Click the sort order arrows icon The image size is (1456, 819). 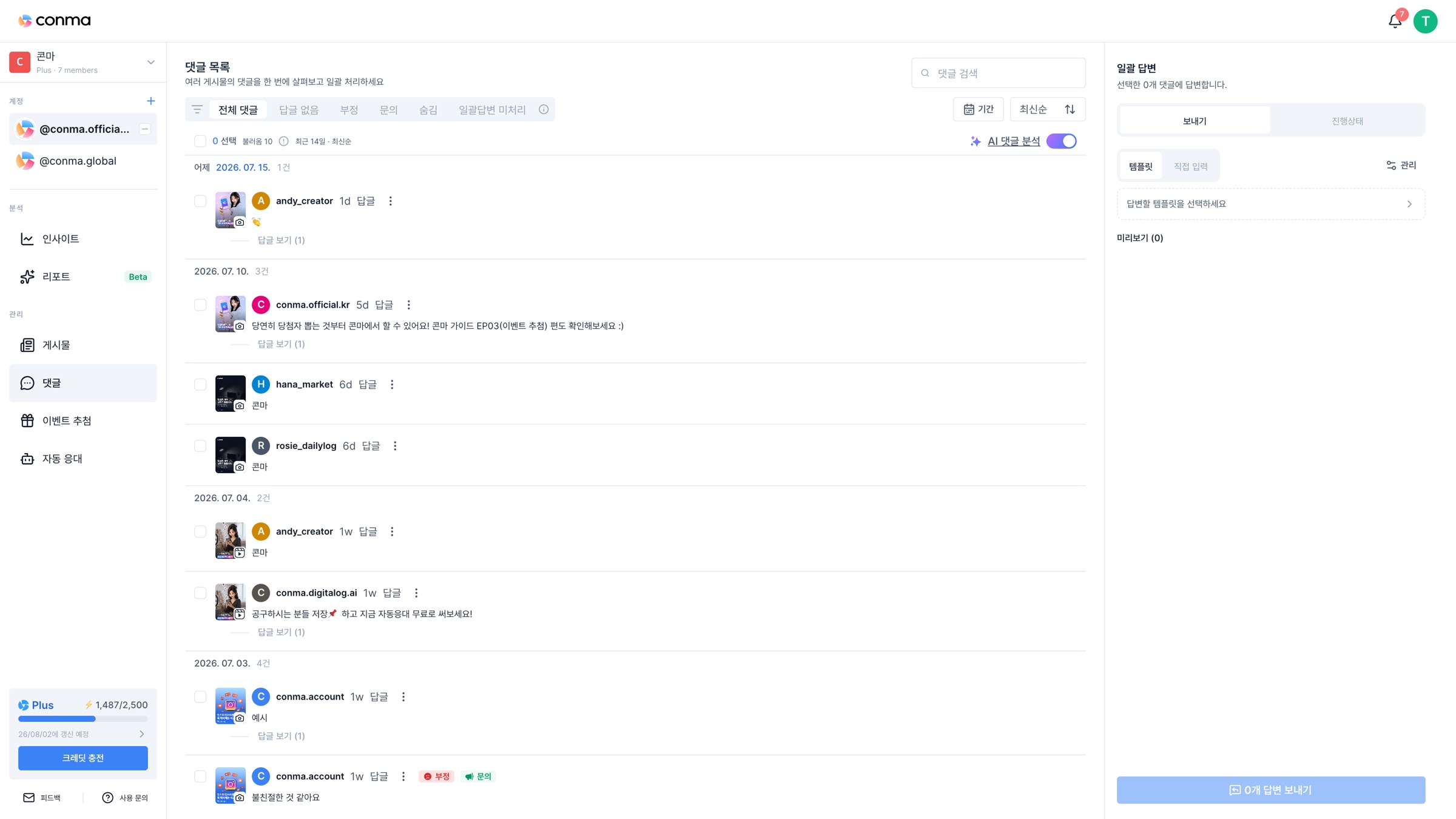(1070, 109)
